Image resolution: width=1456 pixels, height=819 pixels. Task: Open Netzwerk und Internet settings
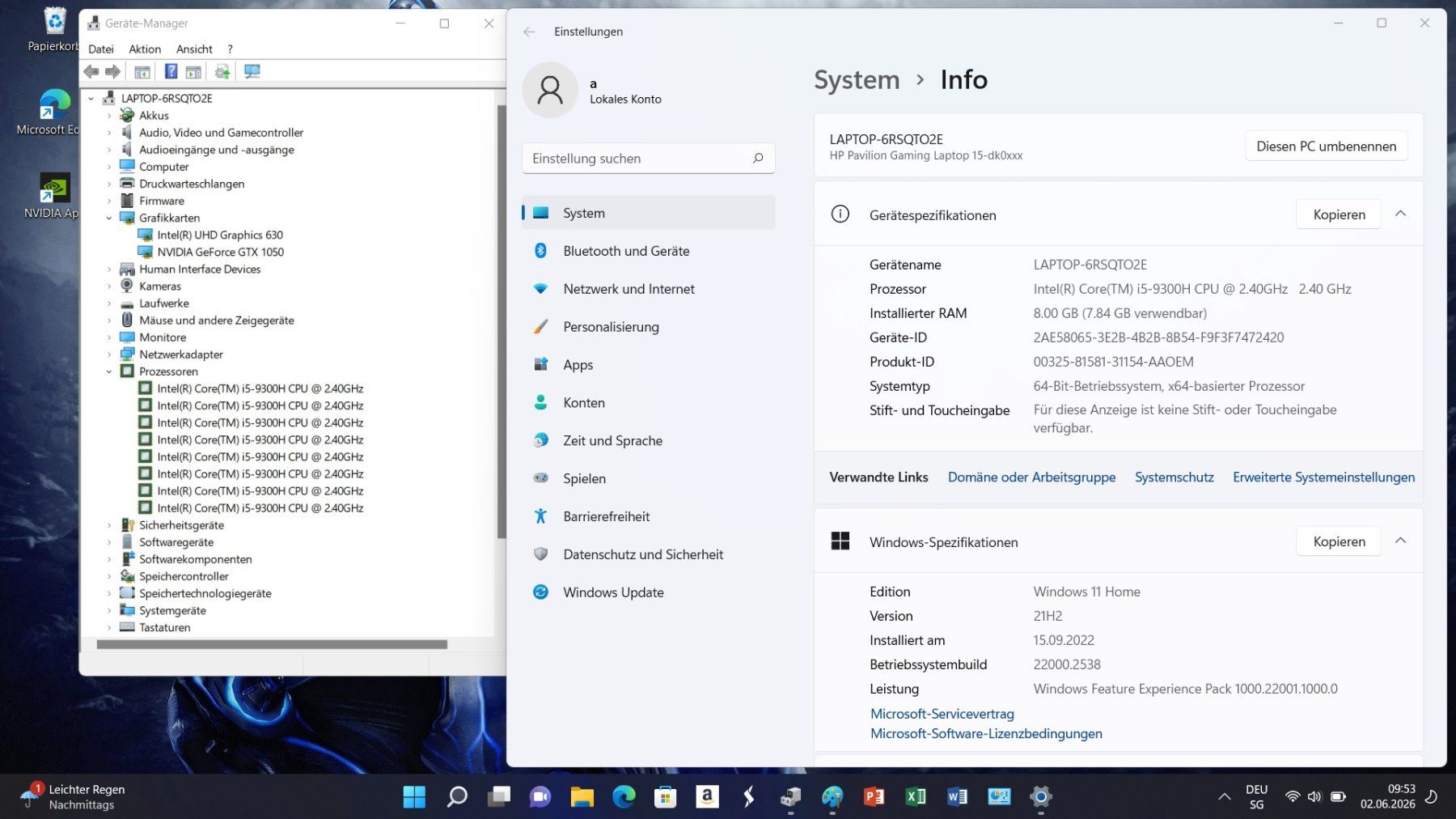tap(648, 289)
